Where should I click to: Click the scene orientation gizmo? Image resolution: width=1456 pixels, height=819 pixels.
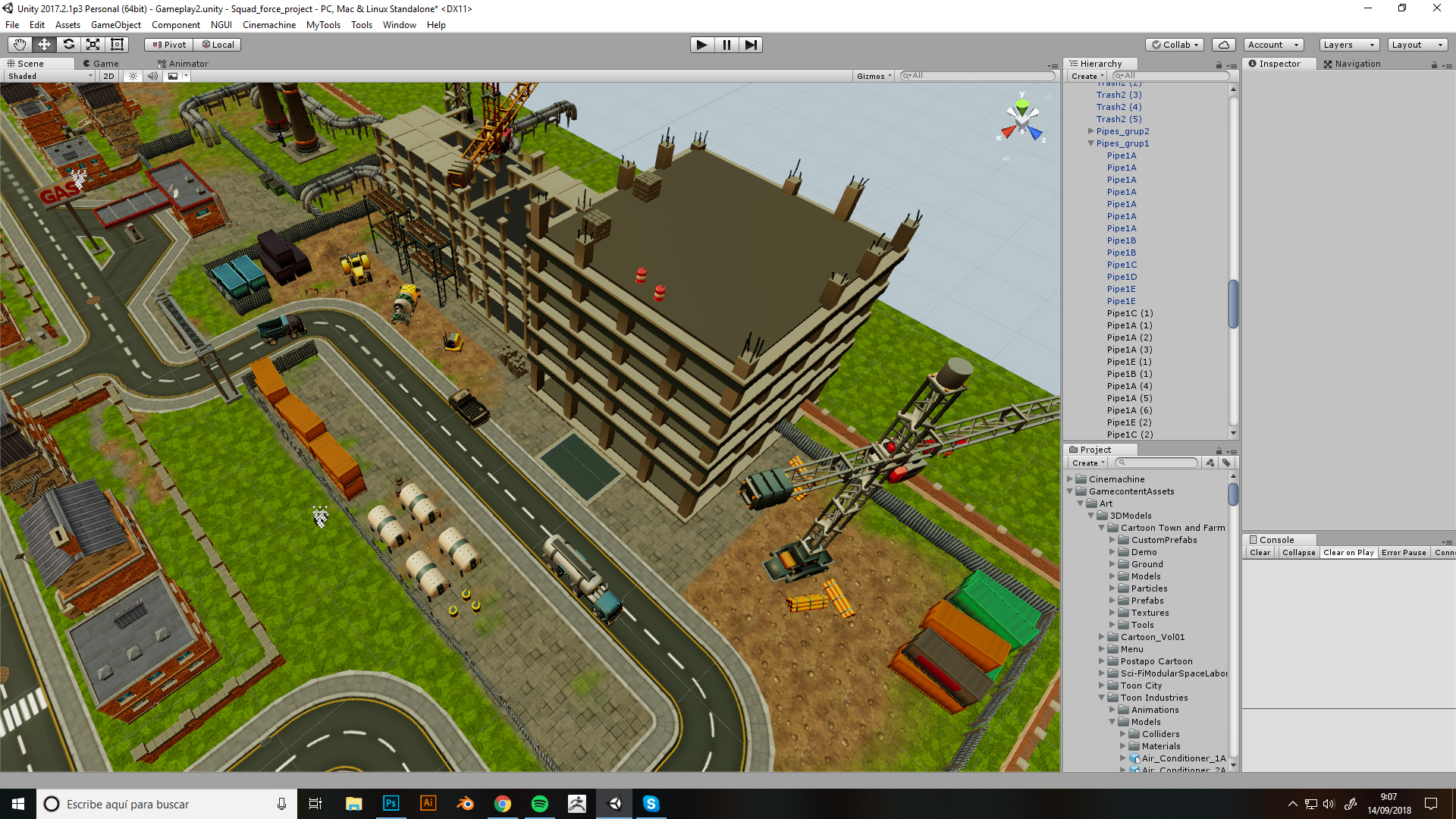click(1022, 121)
